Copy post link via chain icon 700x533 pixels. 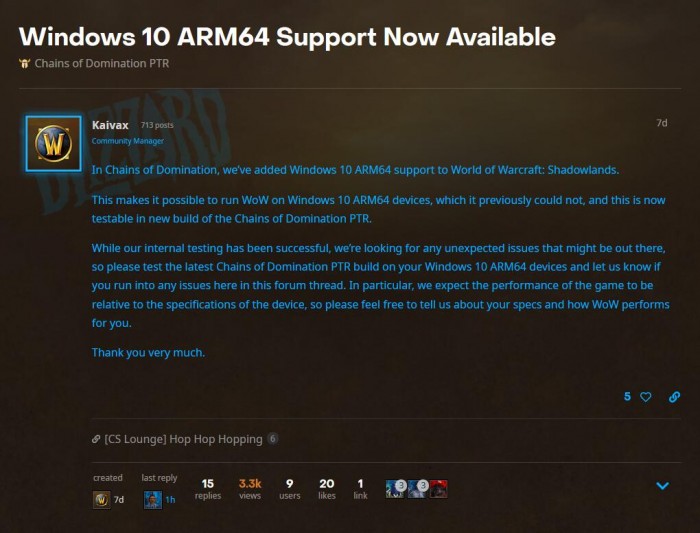pyautogui.click(x=674, y=396)
